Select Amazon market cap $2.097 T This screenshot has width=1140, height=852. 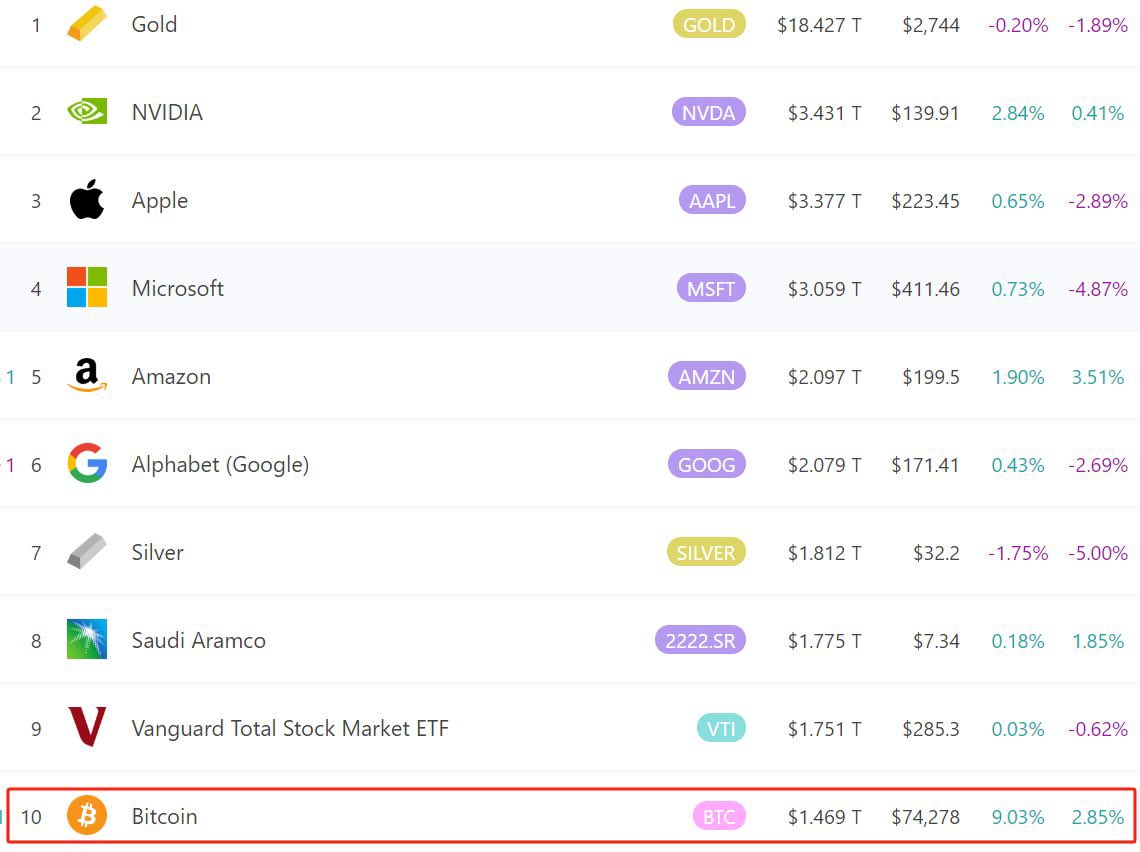pos(824,377)
